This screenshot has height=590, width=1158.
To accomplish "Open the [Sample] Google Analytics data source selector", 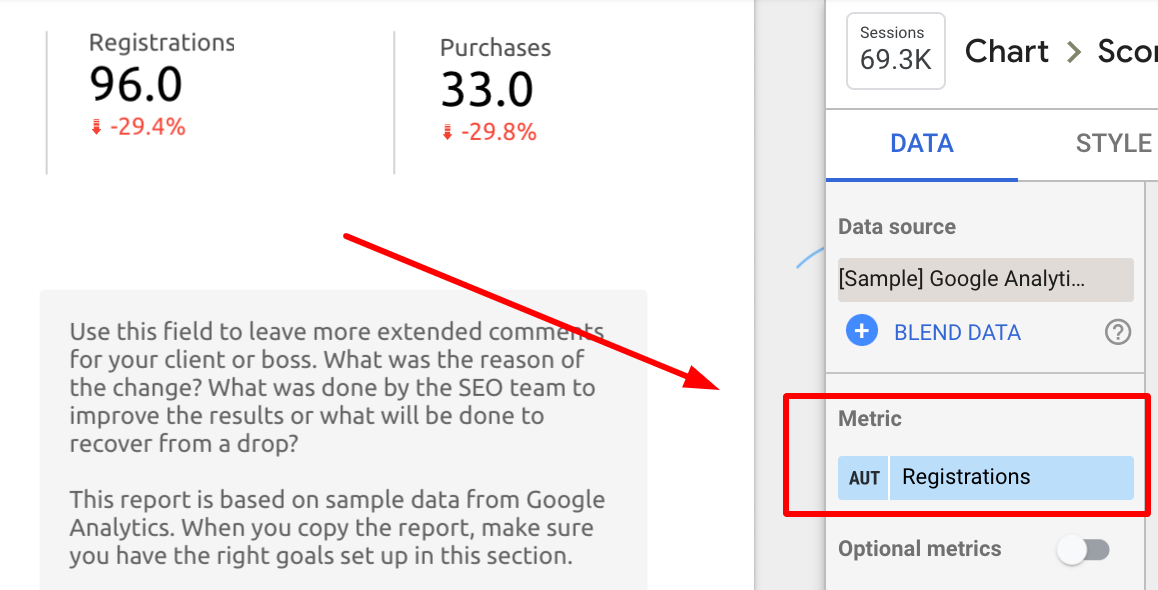I will 985,279.
